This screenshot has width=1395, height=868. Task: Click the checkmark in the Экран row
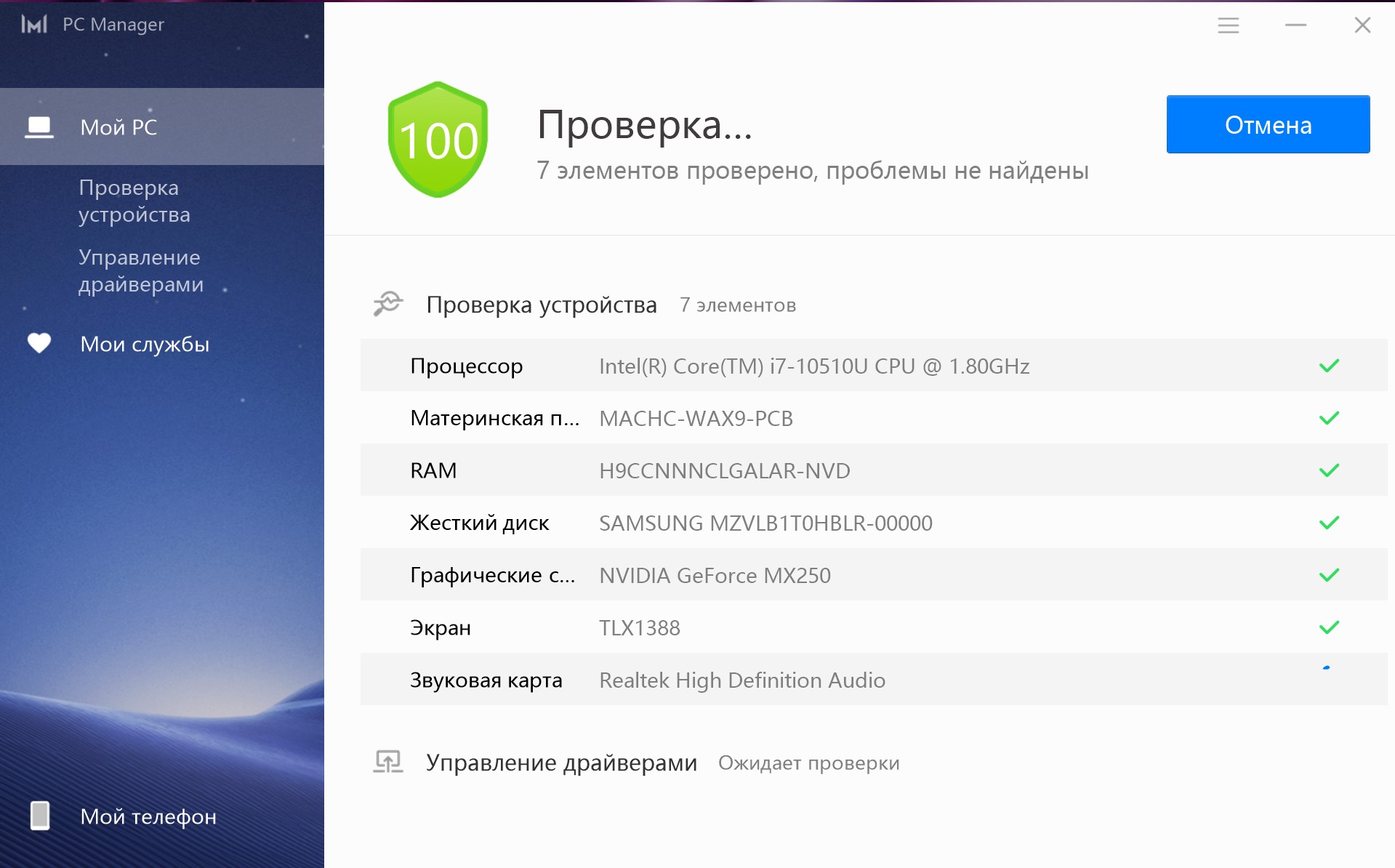pos(1329,627)
